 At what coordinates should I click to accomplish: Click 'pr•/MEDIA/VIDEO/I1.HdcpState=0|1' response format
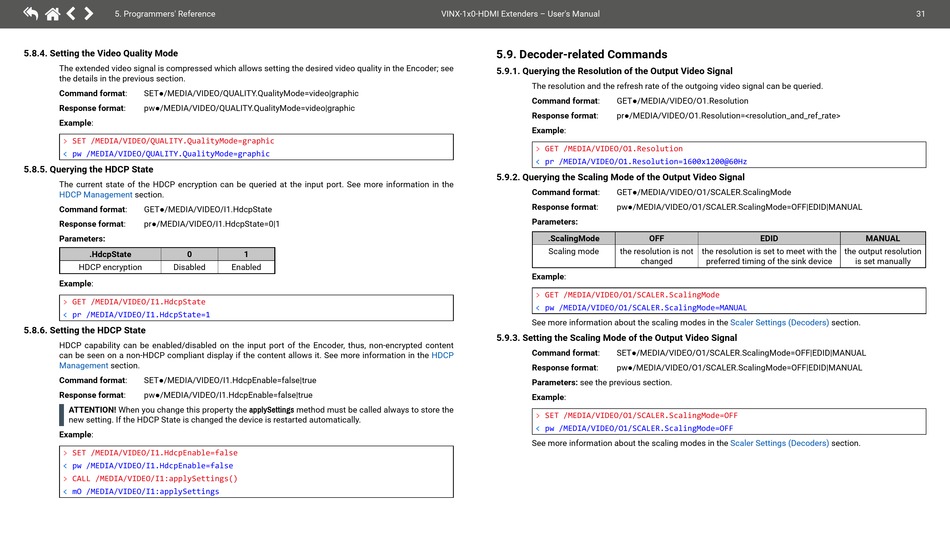pyautogui.click(x=211, y=224)
